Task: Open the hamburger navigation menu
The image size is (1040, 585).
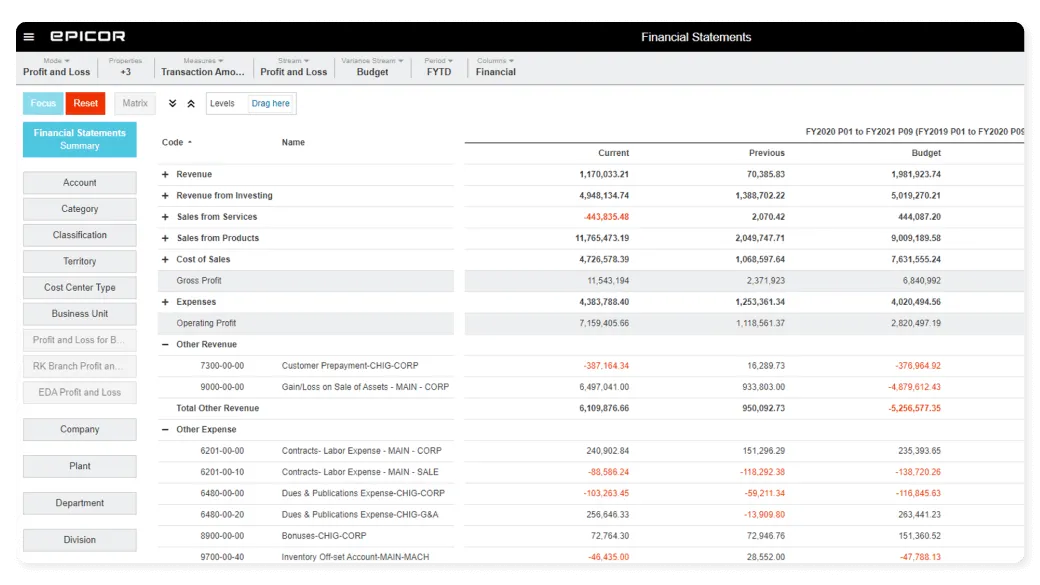Action: 29,37
